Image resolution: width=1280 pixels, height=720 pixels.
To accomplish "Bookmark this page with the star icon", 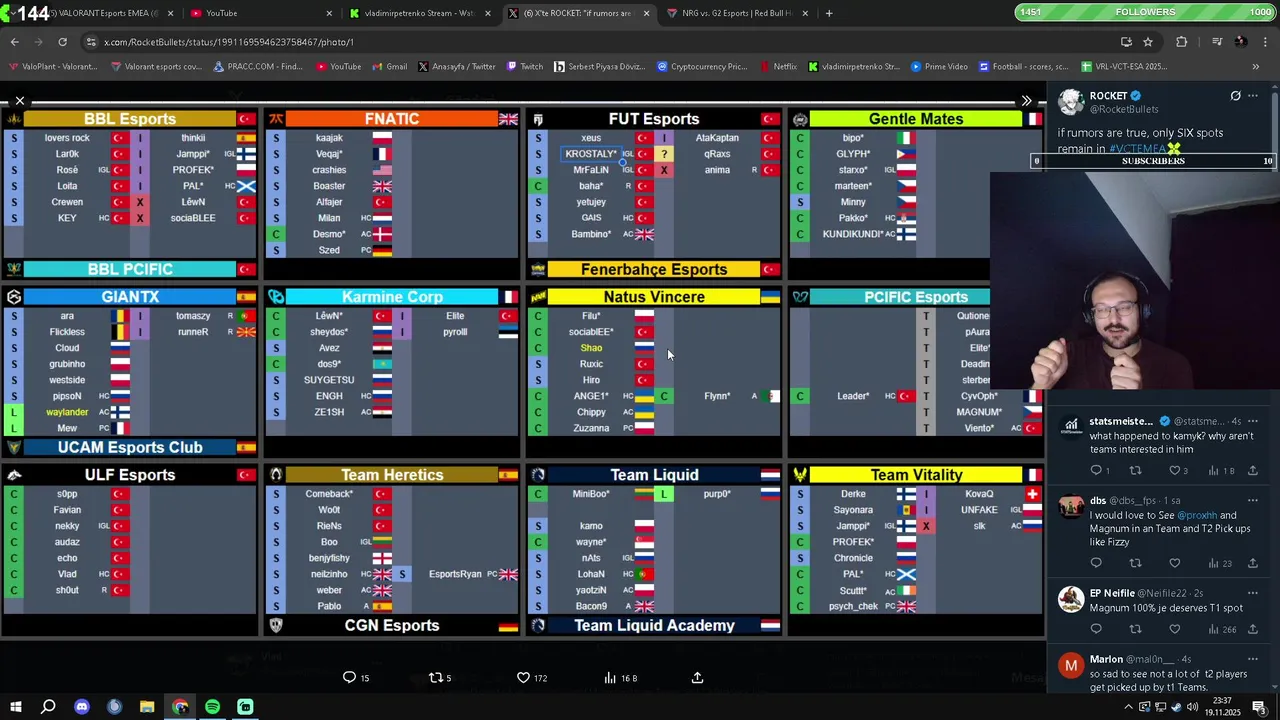I will (x=1148, y=42).
